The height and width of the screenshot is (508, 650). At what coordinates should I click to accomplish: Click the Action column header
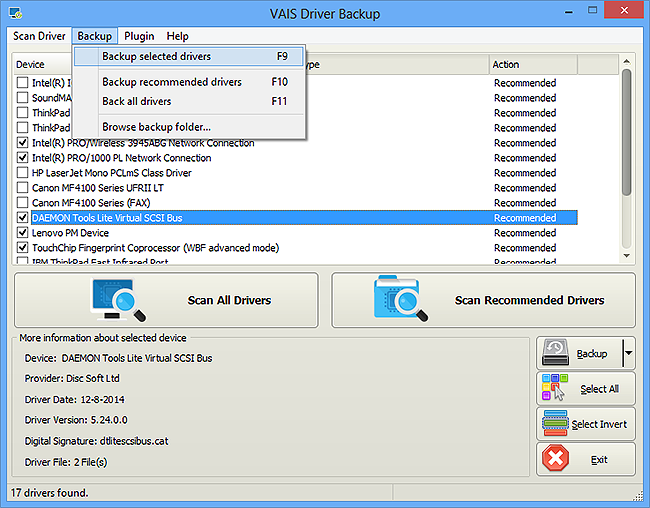click(x=533, y=64)
